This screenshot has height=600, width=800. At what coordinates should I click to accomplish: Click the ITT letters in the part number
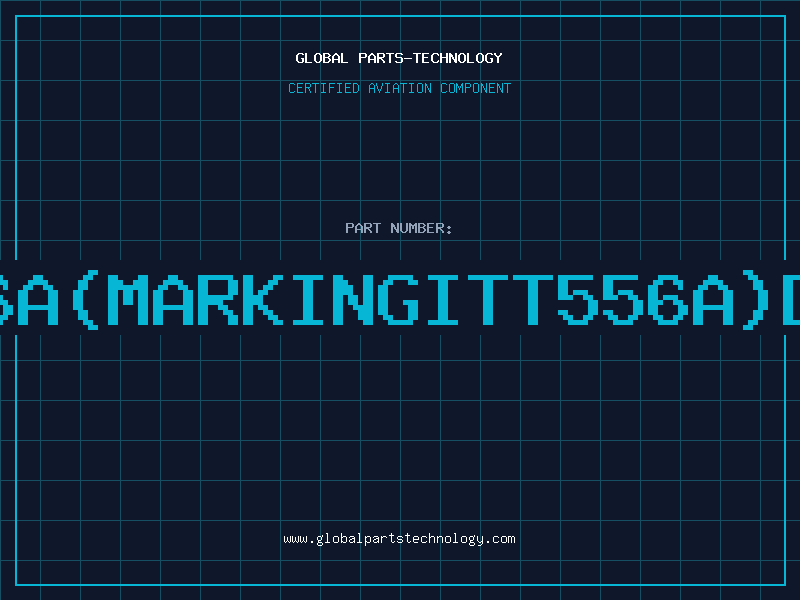(490, 300)
